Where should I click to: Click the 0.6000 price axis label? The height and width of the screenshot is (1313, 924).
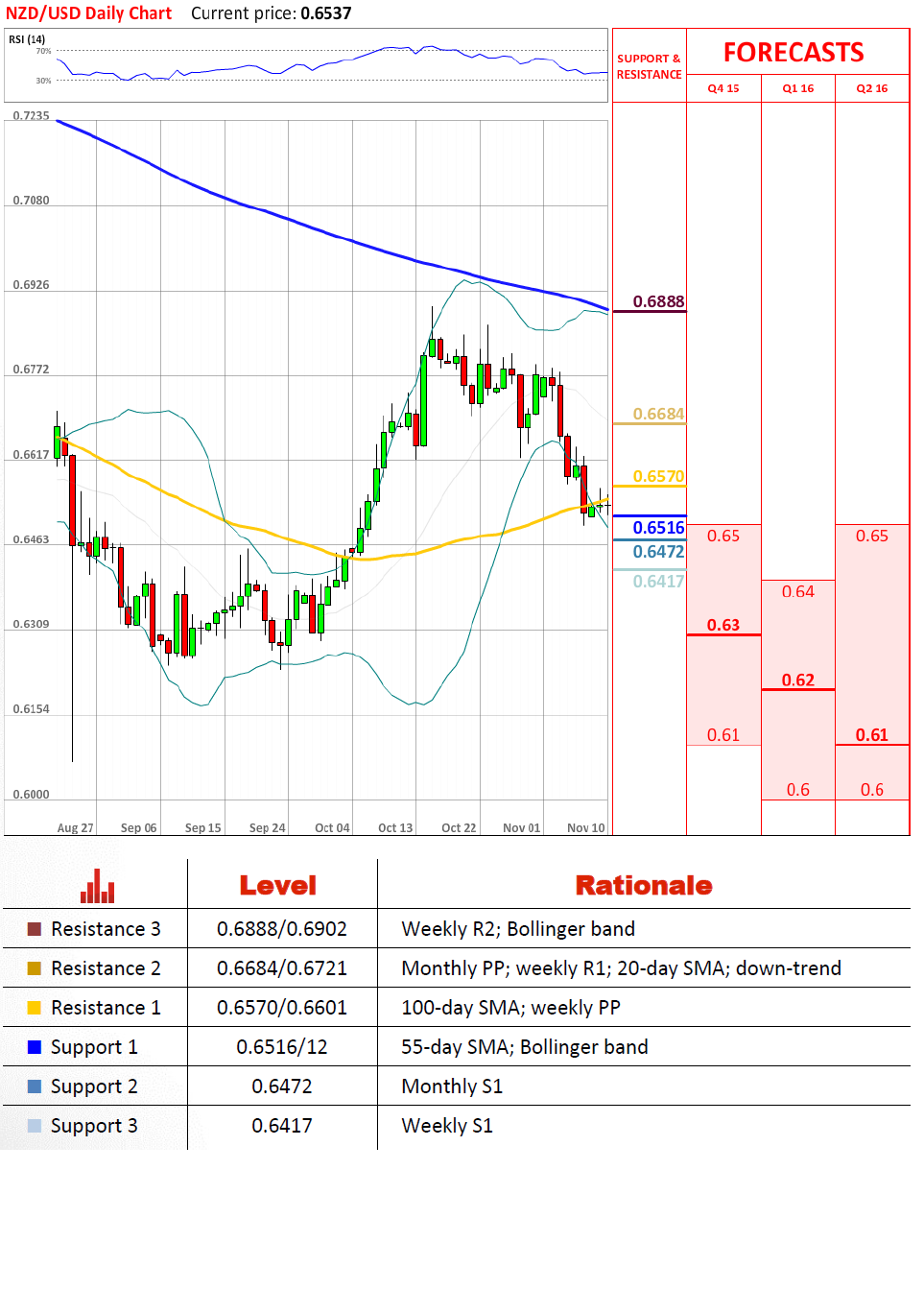pos(31,795)
